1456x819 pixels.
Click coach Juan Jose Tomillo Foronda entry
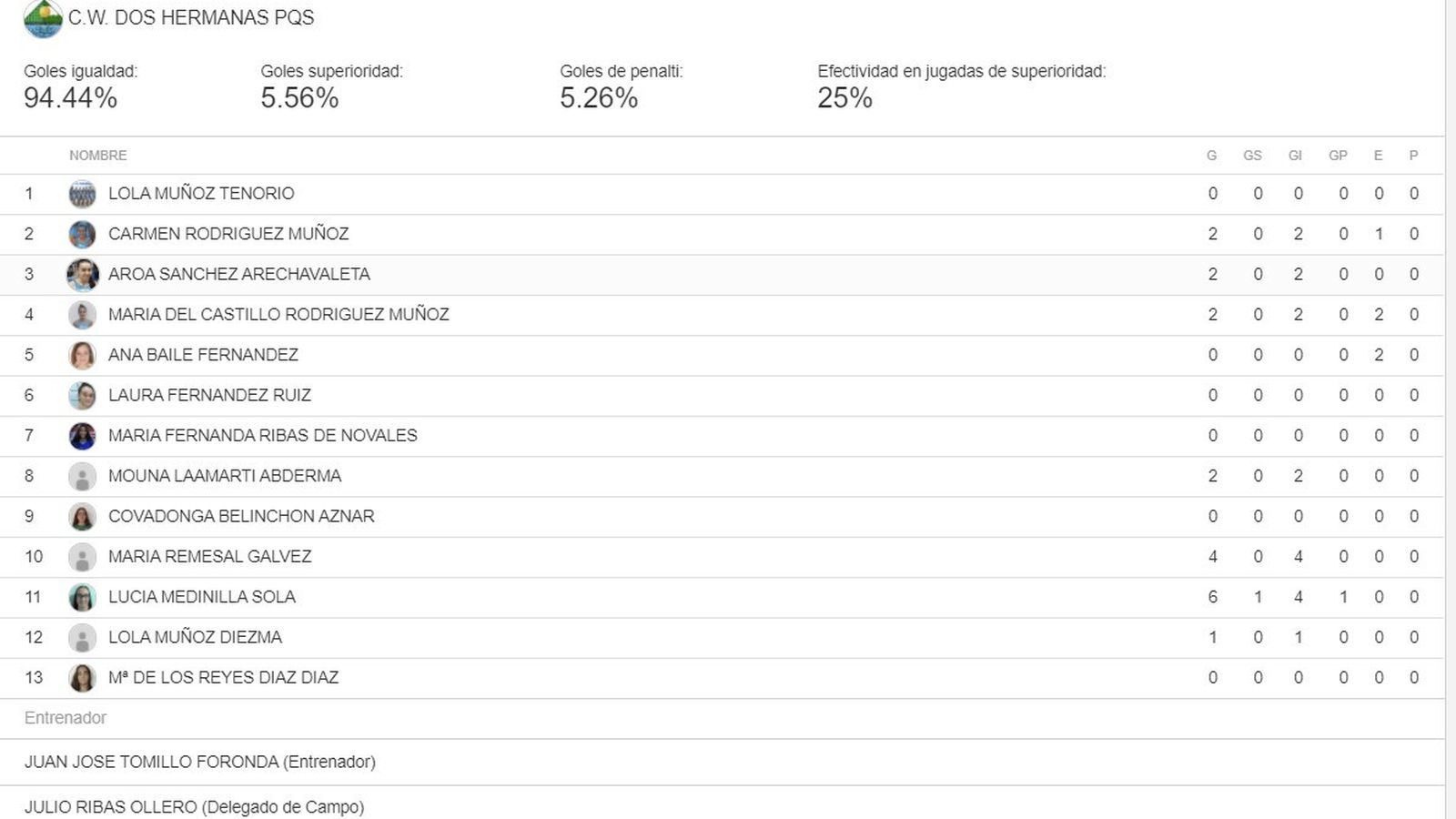point(199,762)
